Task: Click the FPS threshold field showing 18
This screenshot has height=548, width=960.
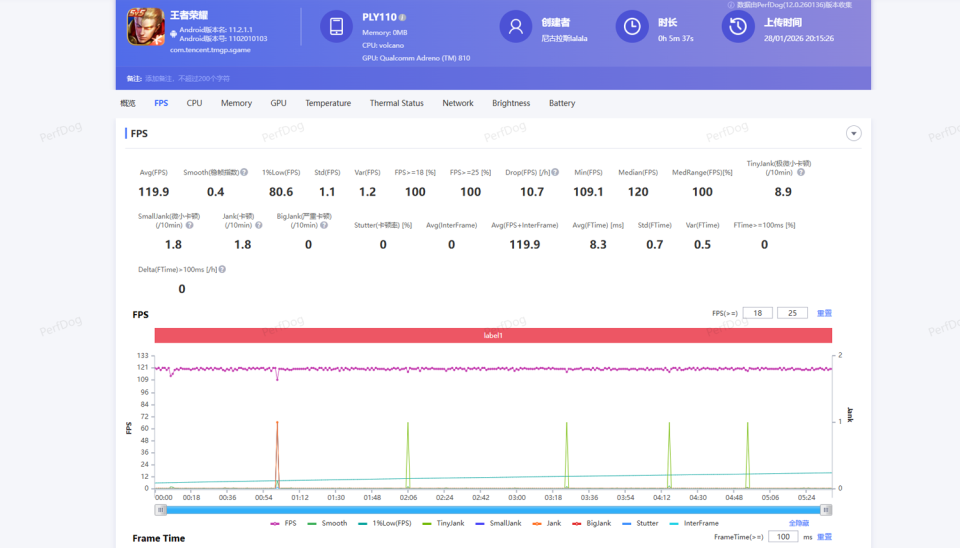Action: click(x=757, y=313)
